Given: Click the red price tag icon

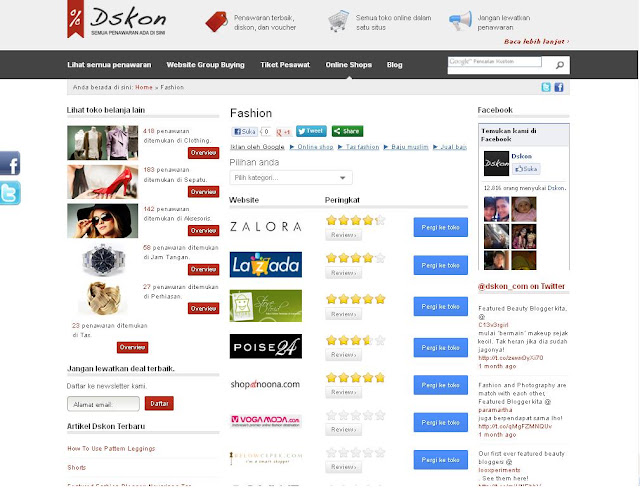Looking at the screenshot, I should 217,22.
